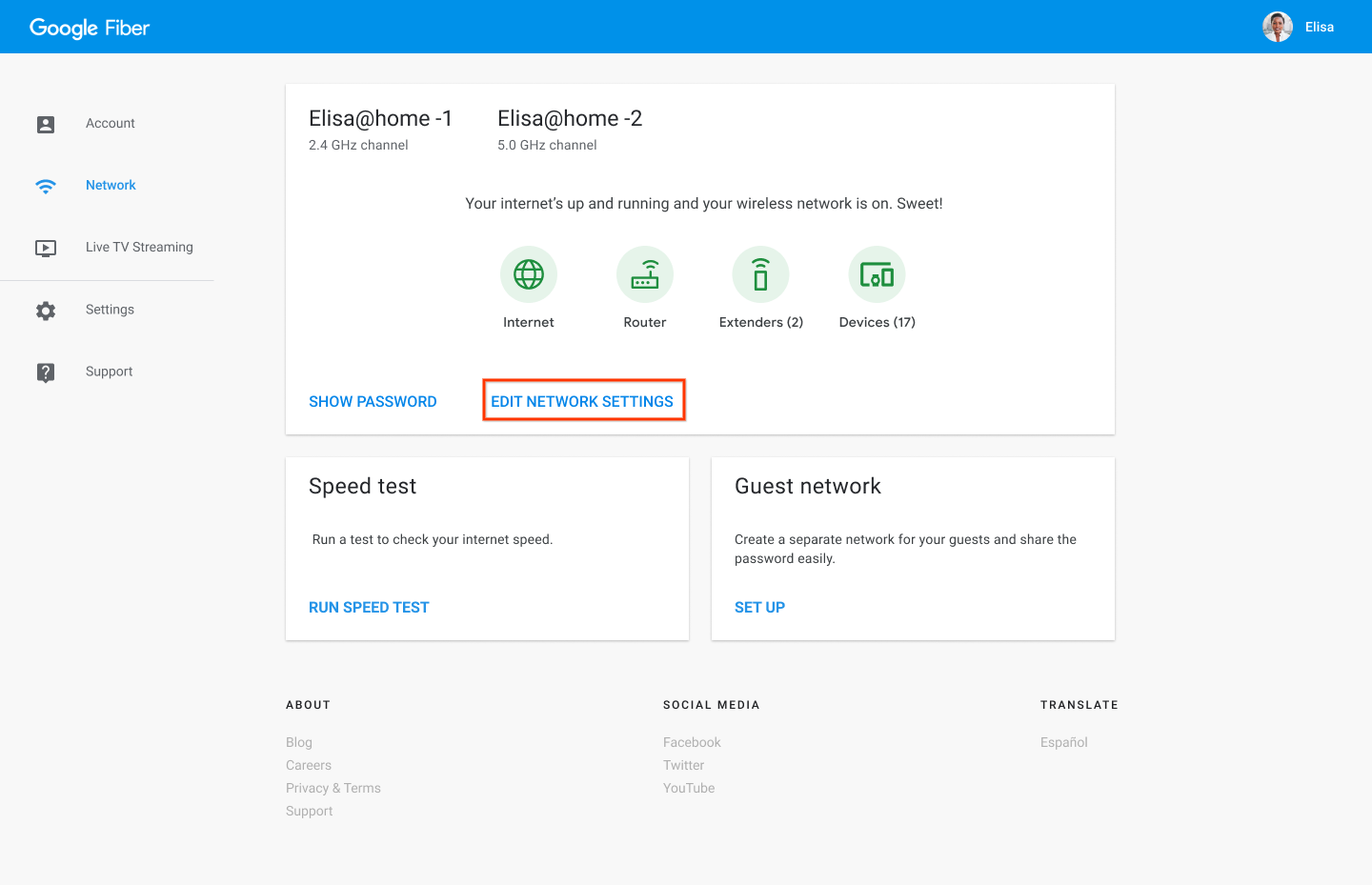Select Account in the sidebar
Screen dimensions: 1372x885
pyautogui.click(x=111, y=123)
